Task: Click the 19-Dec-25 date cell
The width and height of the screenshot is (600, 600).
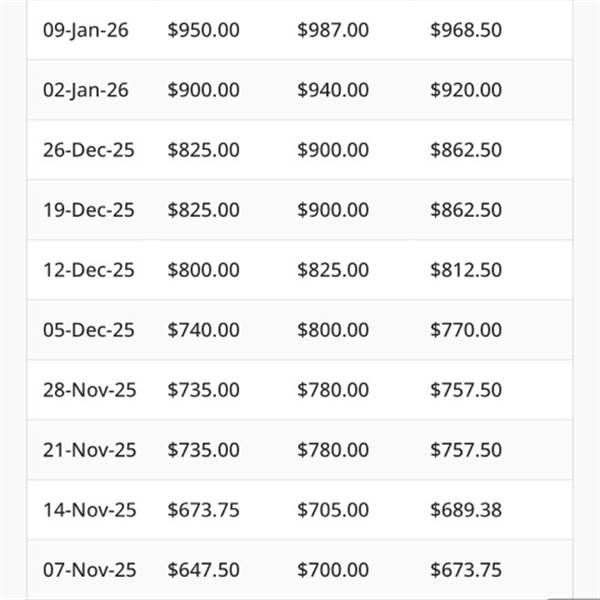Action: pyautogui.click(x=88, y=210)
